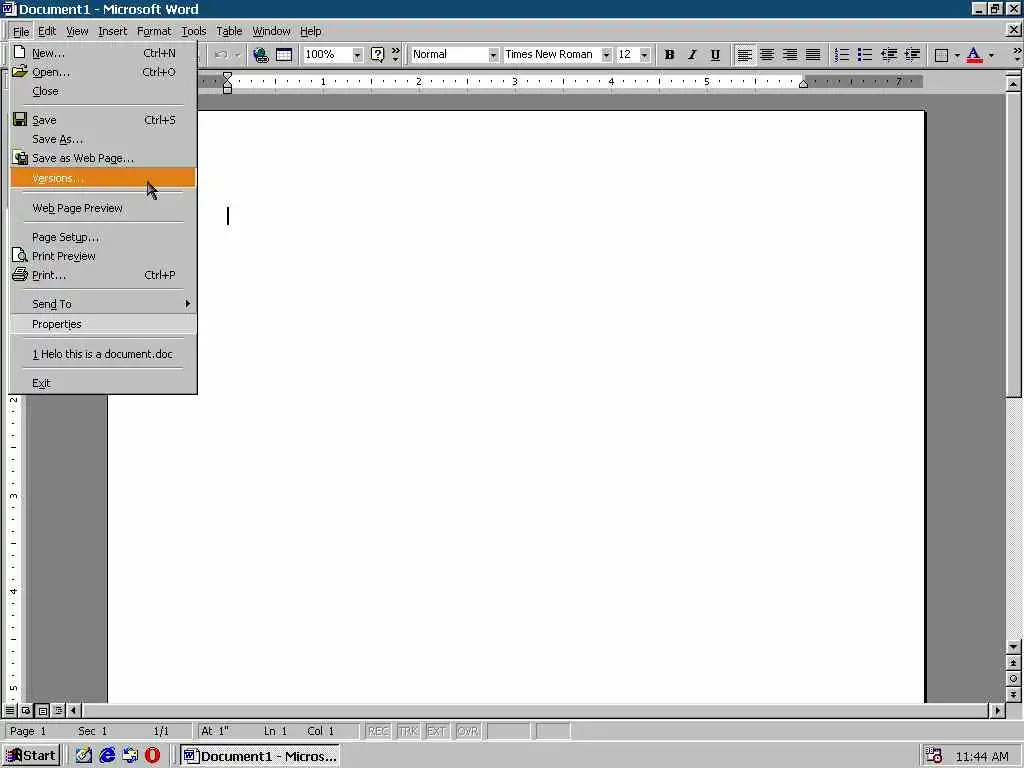Open the Table menu

pos(229,31)
